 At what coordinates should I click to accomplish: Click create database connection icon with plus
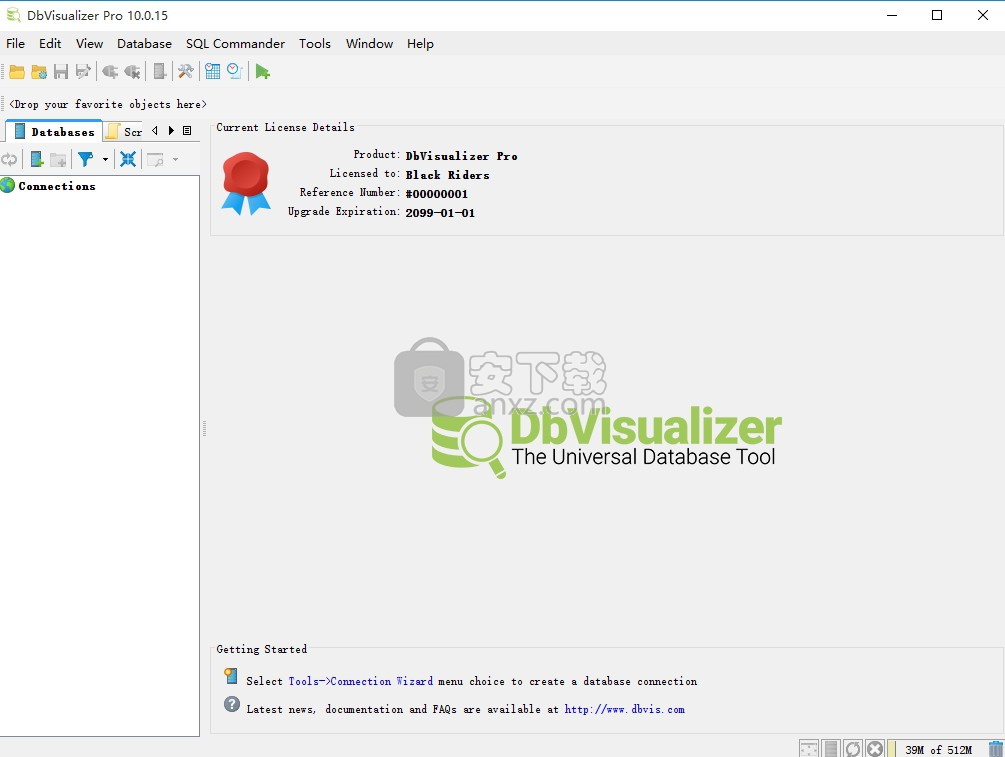(x=37, y=160)
